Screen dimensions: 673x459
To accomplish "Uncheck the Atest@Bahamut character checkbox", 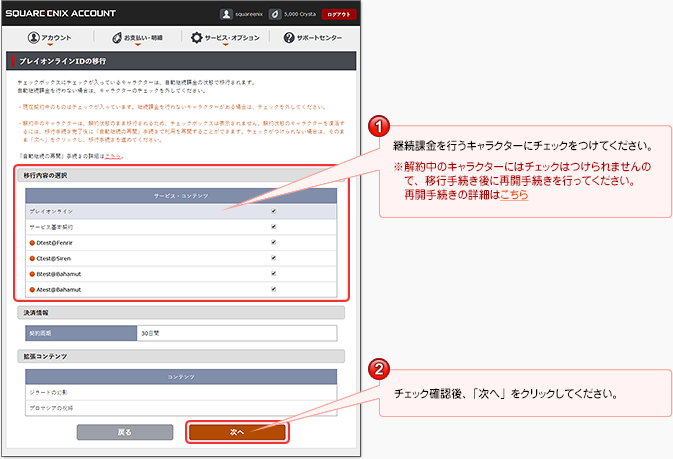I will click(273, 289).
